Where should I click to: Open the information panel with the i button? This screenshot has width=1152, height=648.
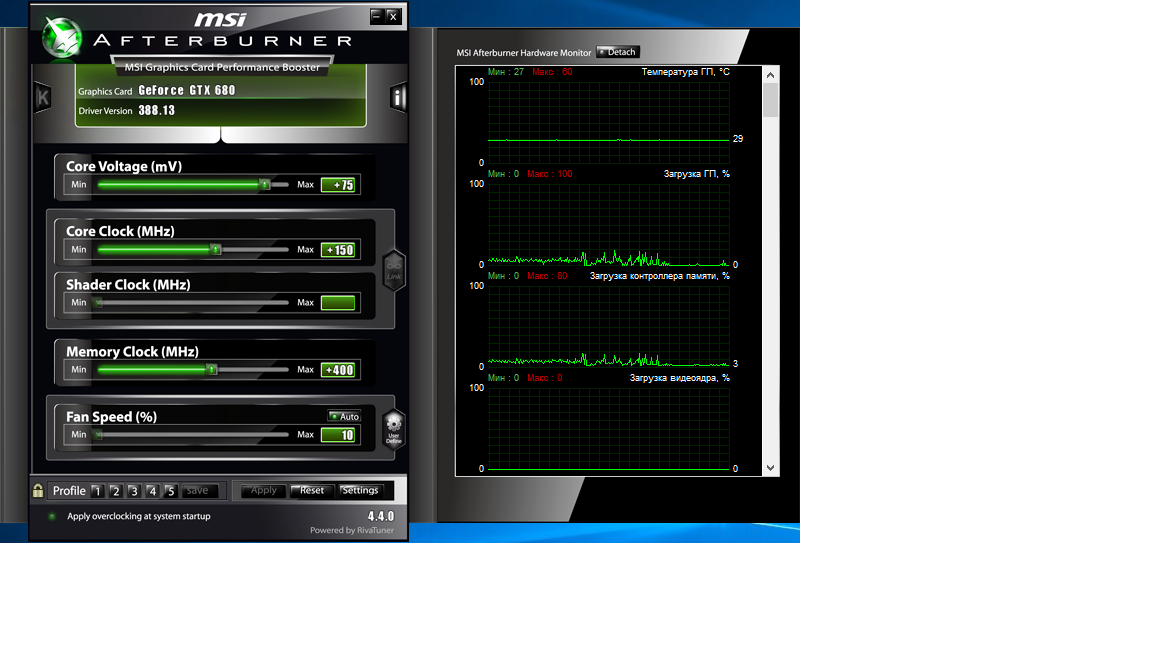click(397, 97)
